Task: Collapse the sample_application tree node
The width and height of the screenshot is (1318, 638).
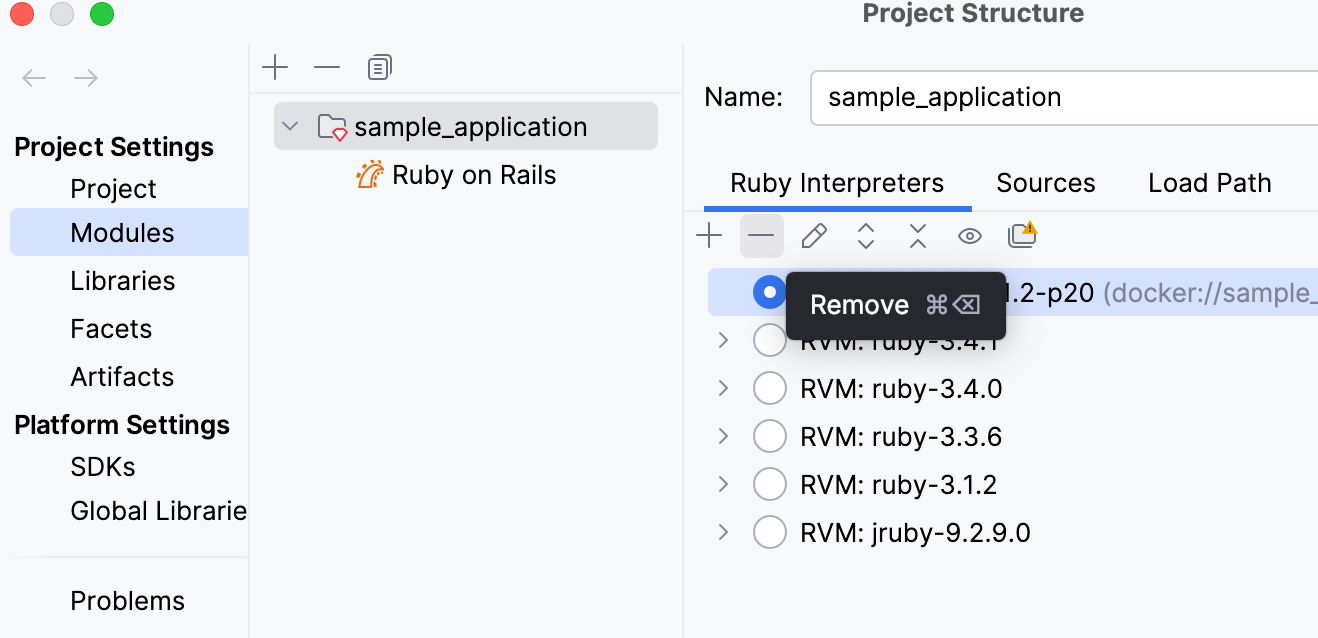Action: (x=290, y=126)
